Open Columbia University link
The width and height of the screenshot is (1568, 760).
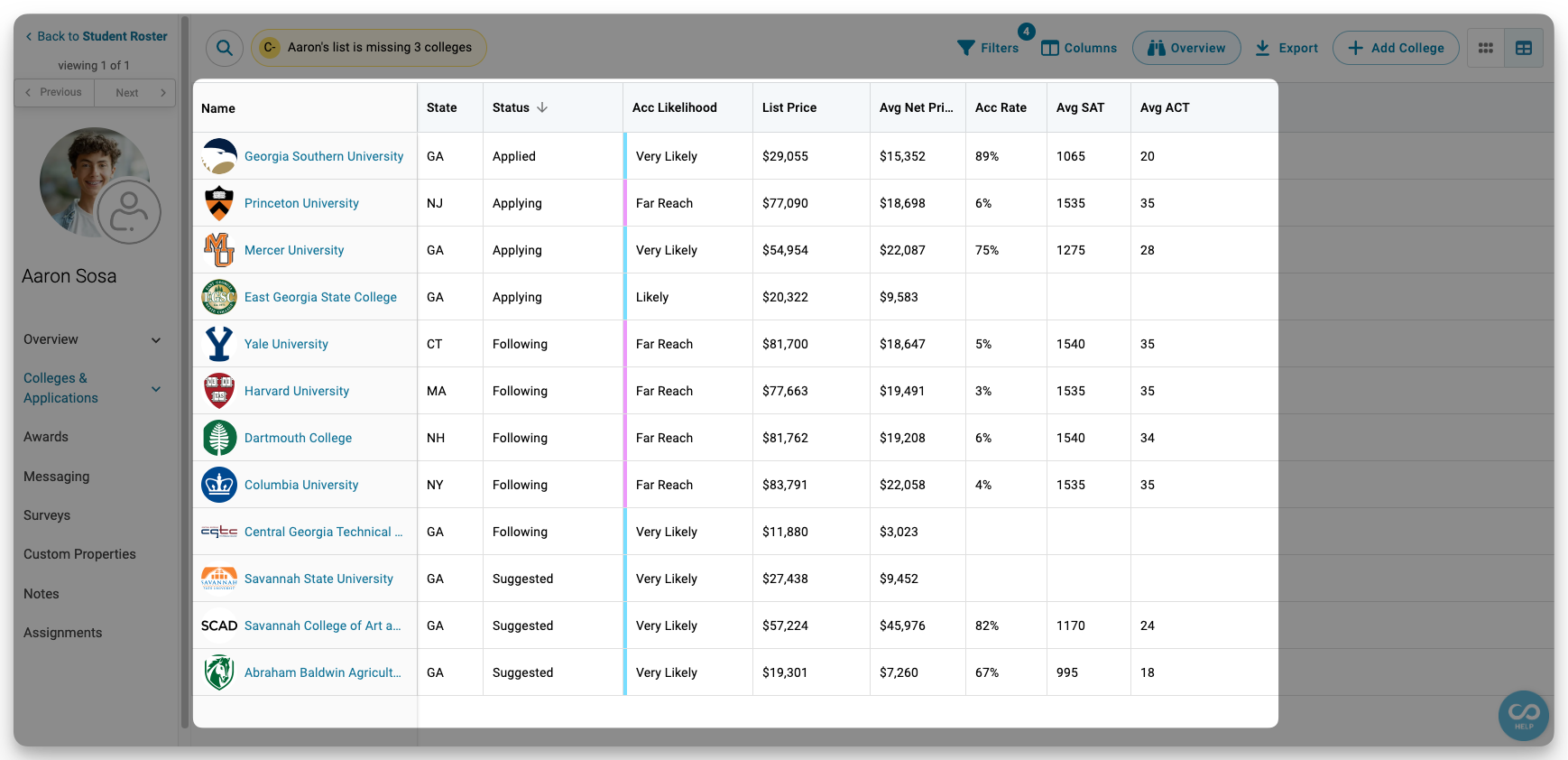click(x=301, y=485)
